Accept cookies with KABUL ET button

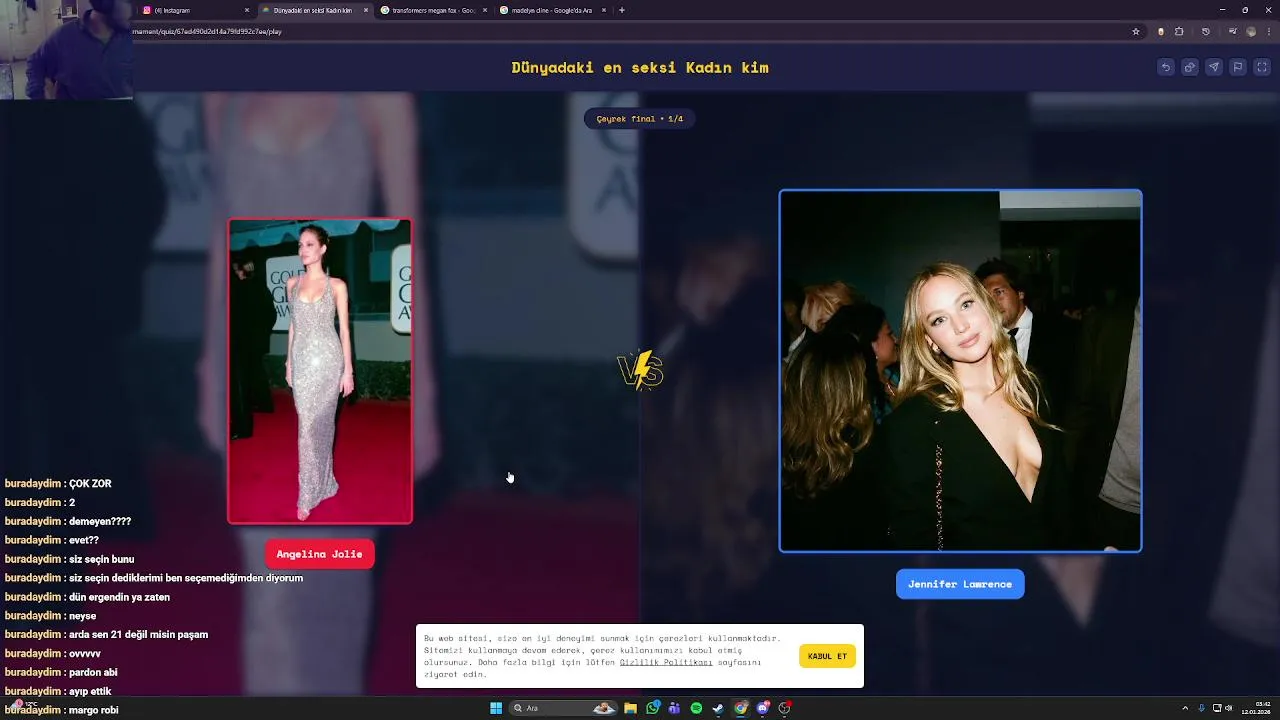(x=827, y=656)
